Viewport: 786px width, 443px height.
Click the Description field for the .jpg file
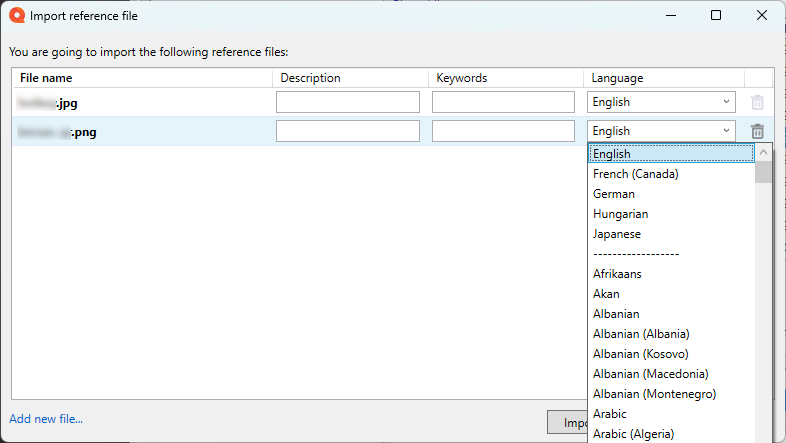347,102
